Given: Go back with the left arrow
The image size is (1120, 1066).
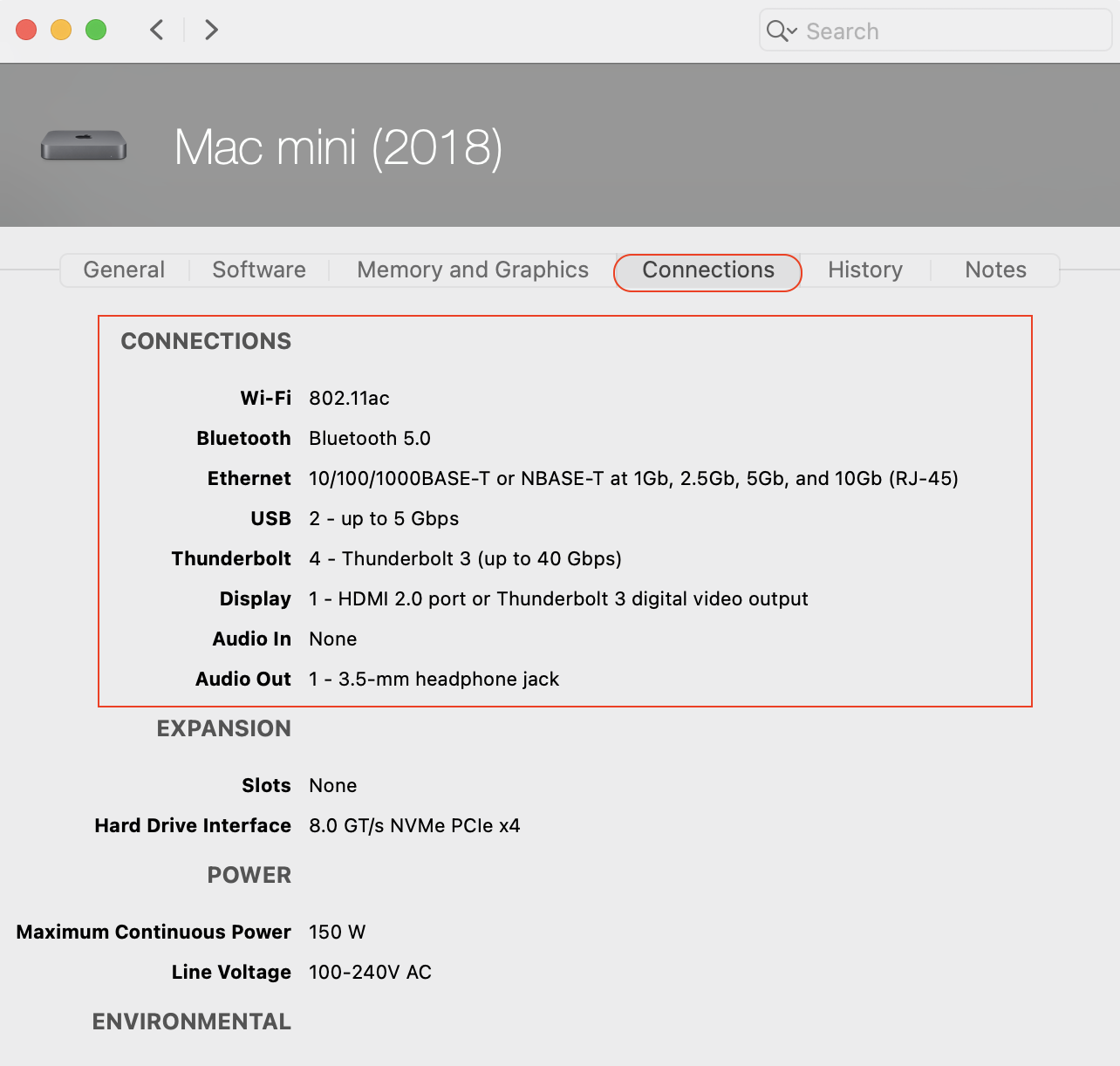Looking at the screenshot, I should point(157,31).
